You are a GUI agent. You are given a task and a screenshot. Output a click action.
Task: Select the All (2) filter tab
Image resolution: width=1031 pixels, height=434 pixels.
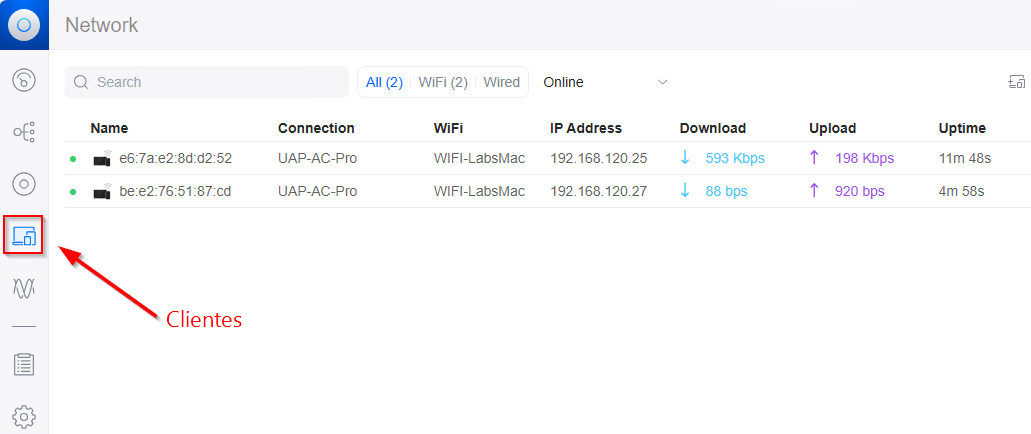(384, 82)
